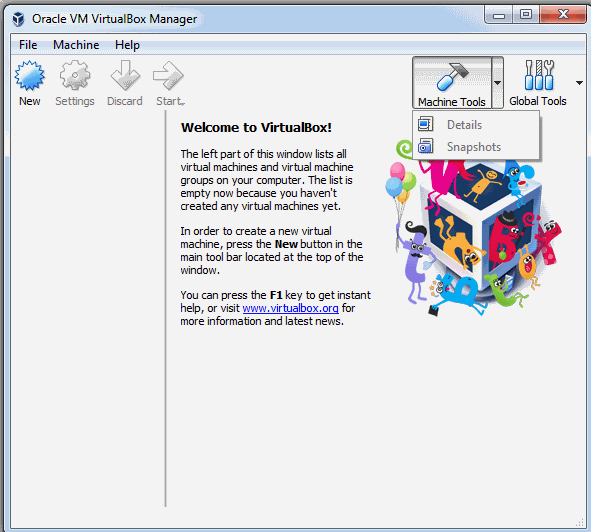Click the Global Tools icon

pos(539,75)
